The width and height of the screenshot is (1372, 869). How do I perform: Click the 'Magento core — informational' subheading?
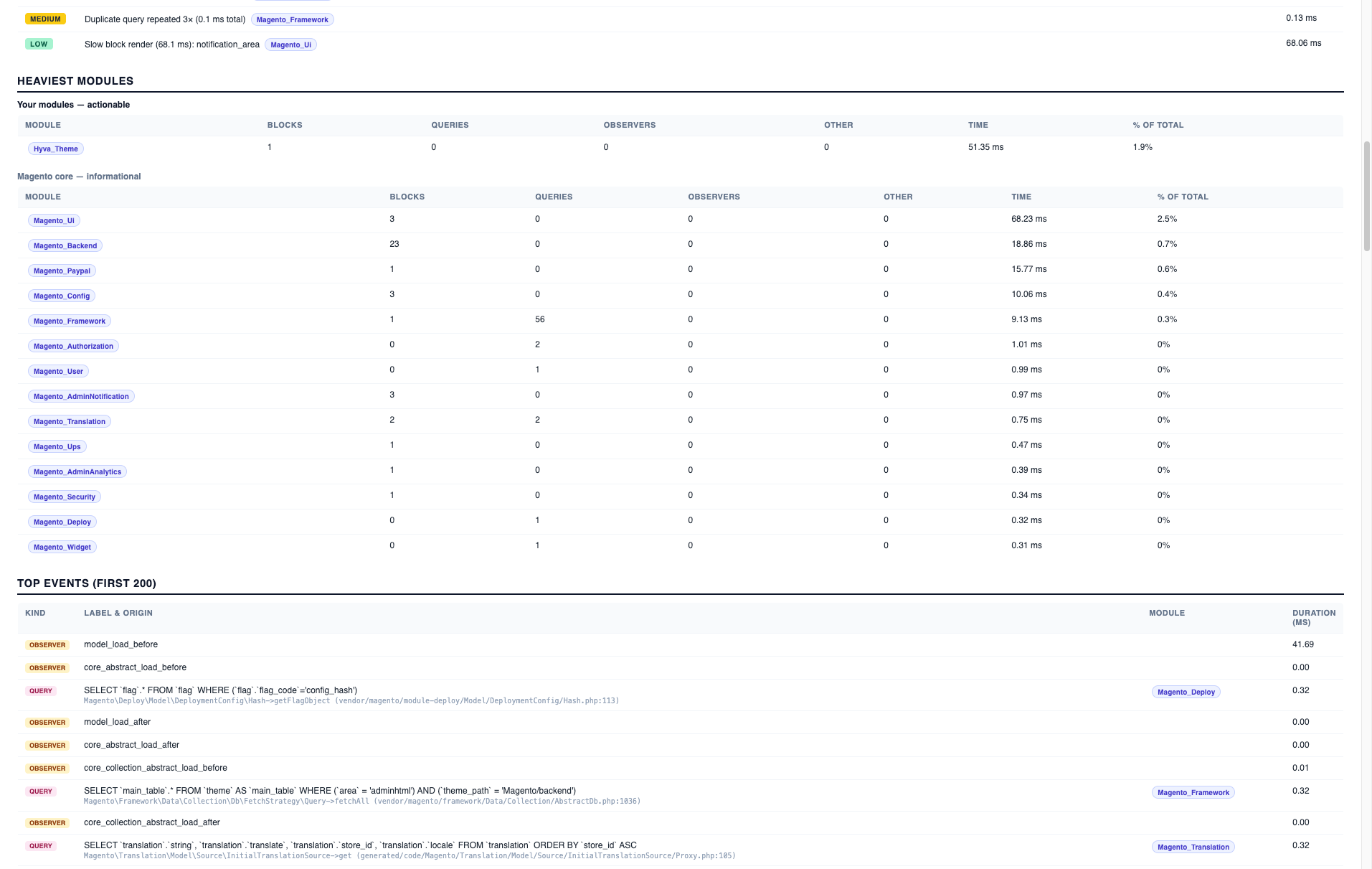pos(79,177)
